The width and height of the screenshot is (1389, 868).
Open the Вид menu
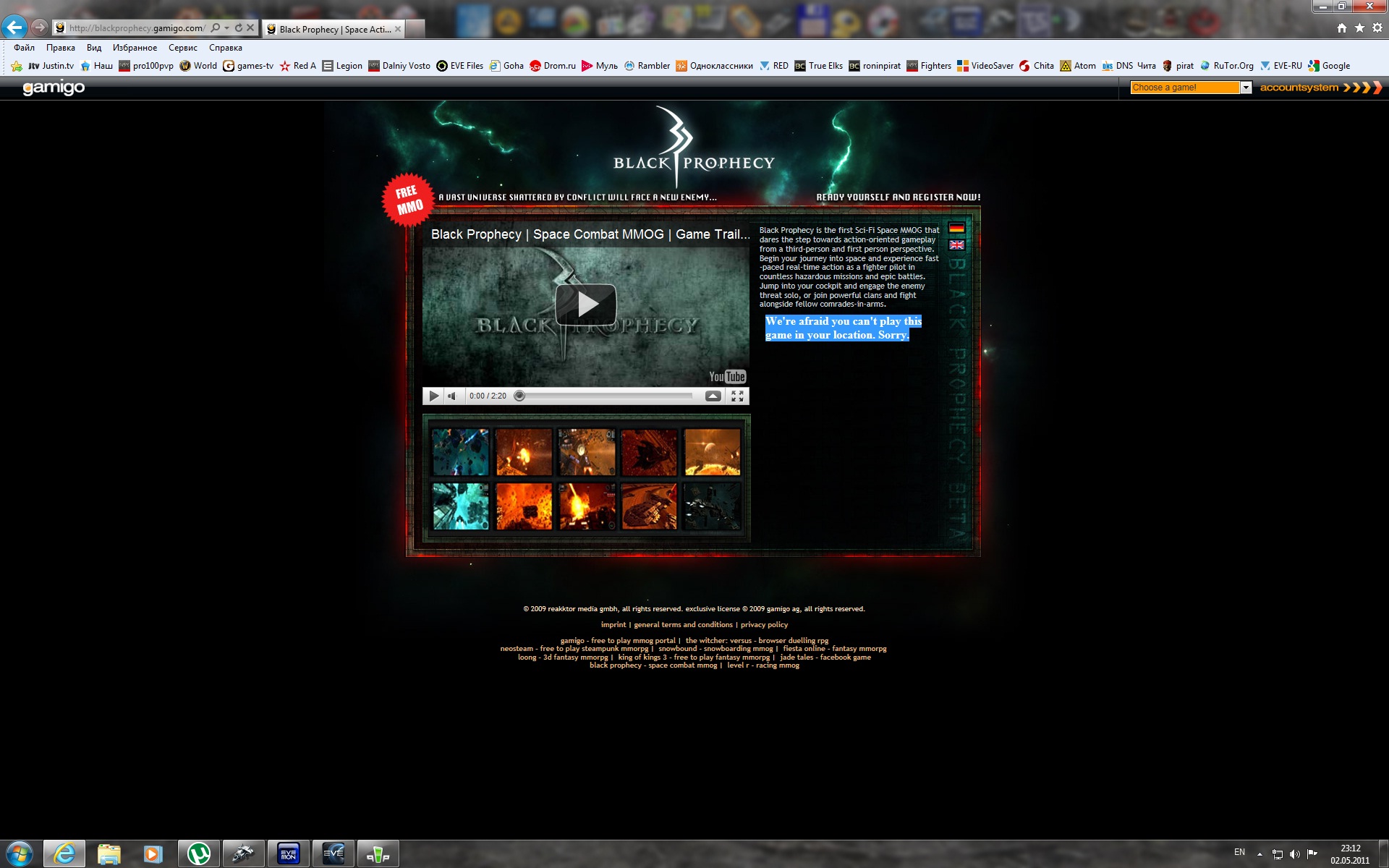point(94,48)
